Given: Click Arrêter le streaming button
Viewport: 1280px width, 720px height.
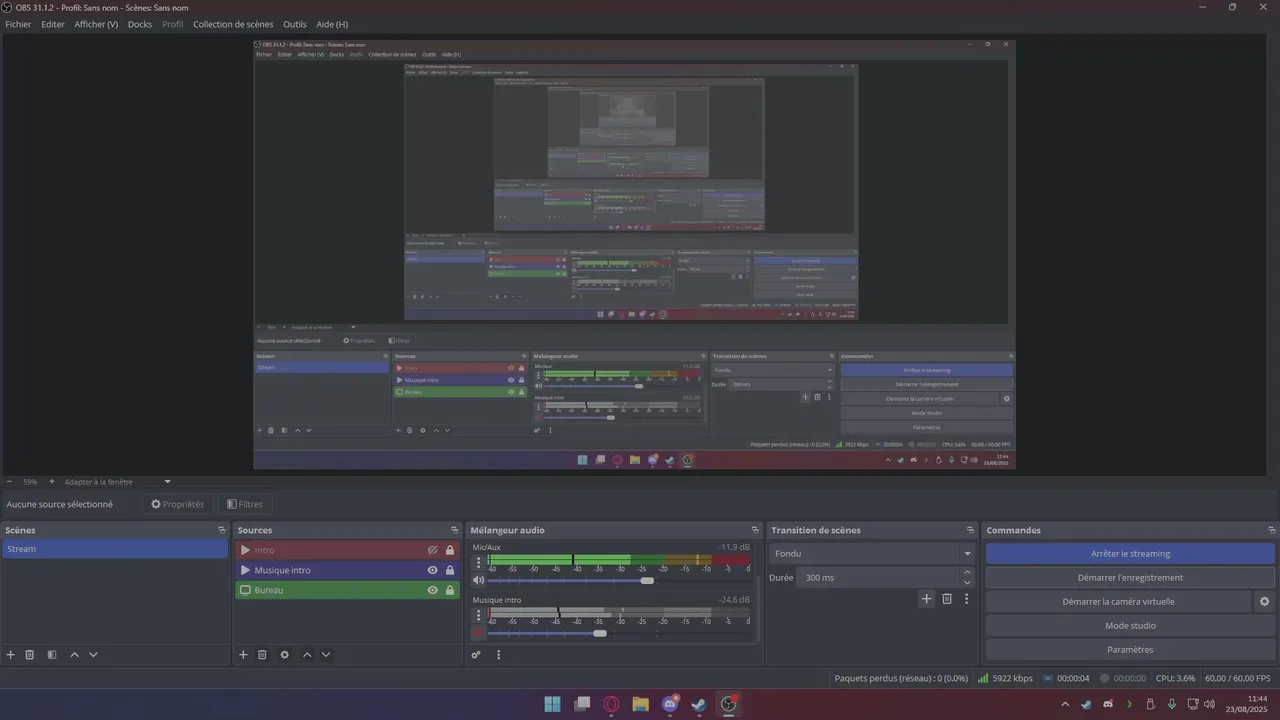Looking at the screenshot, I should 1130,554.
